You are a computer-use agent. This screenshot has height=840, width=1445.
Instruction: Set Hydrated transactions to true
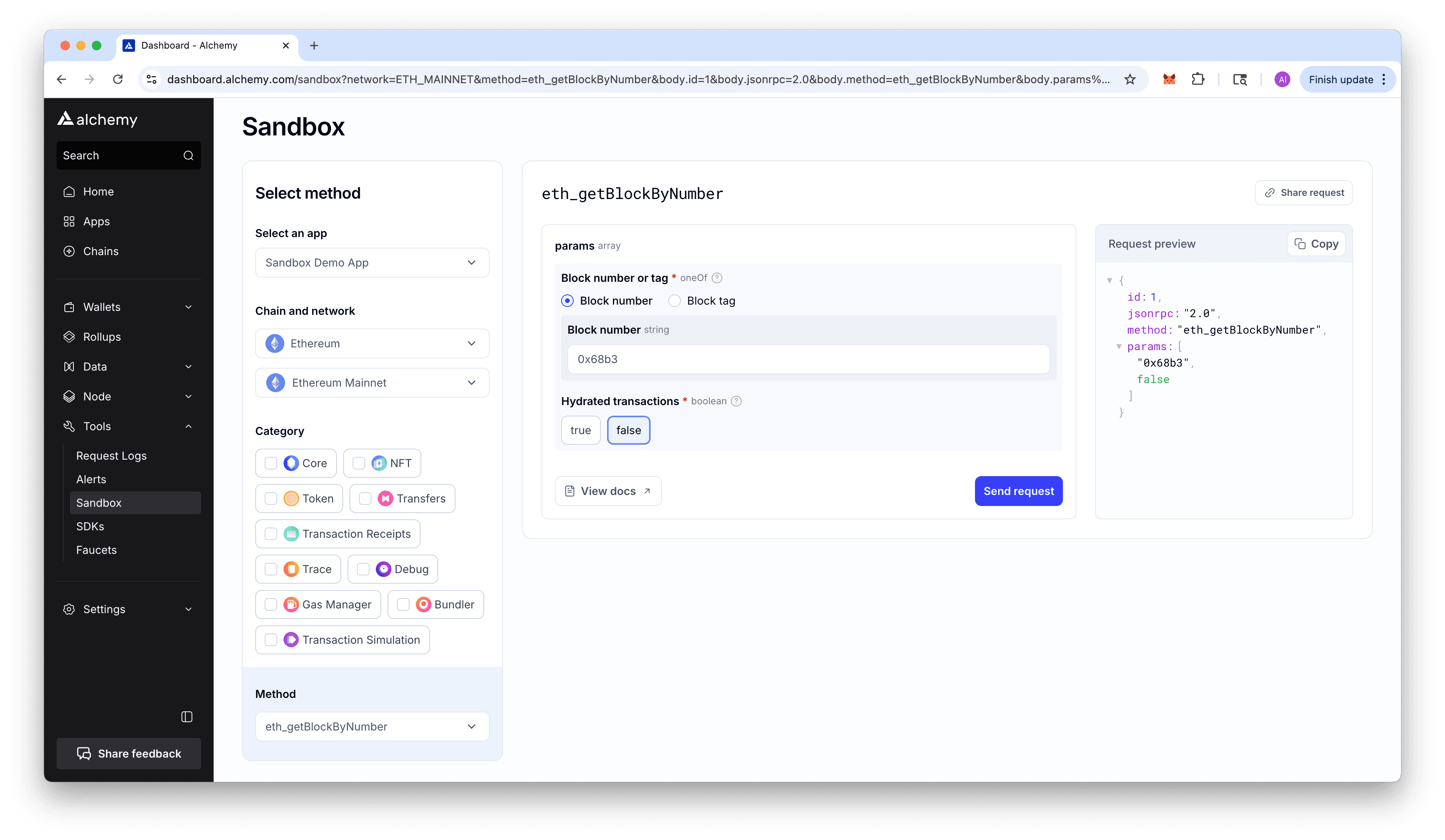(580, 430)
